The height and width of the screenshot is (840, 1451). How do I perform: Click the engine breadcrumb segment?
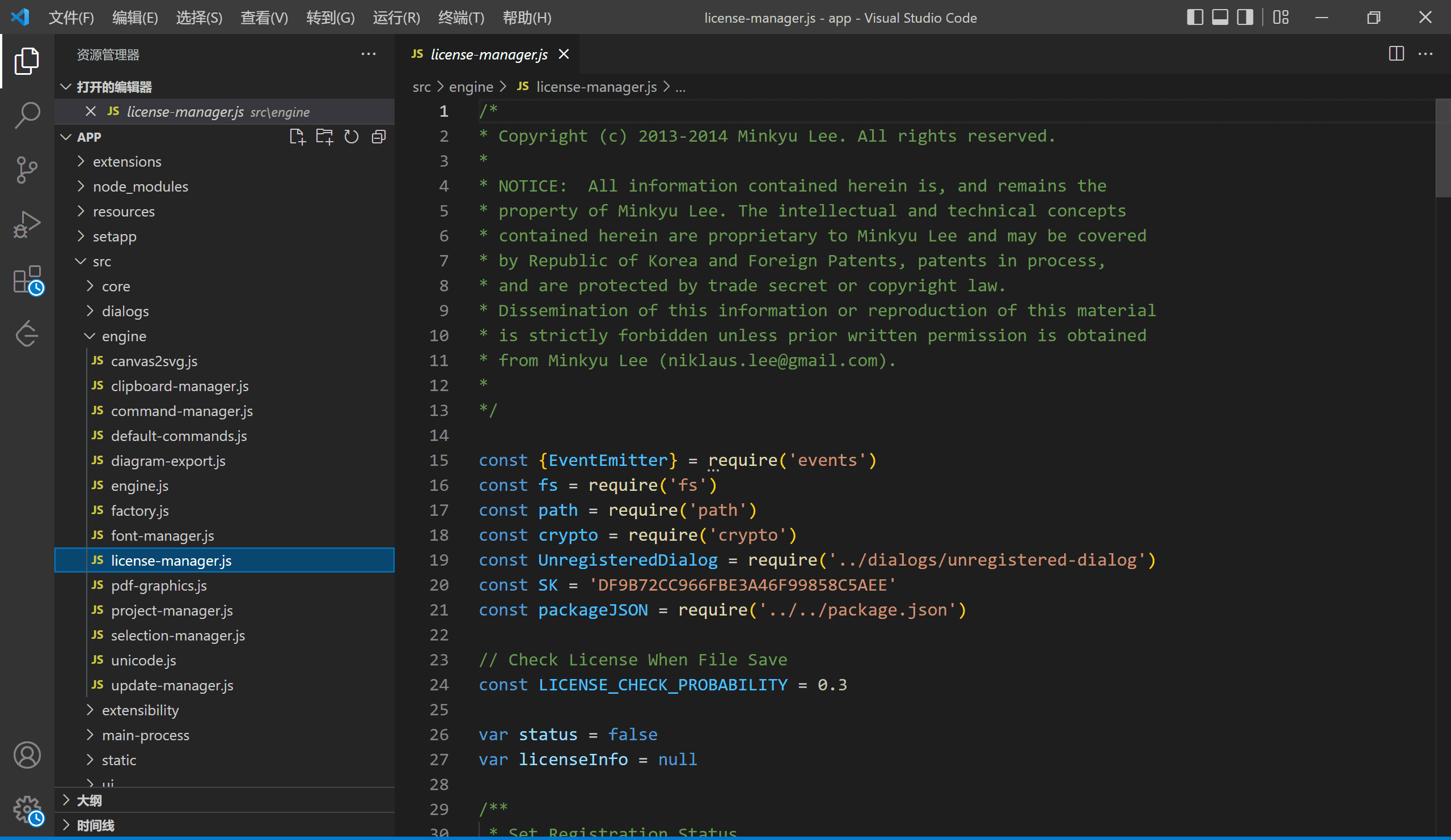471,87
